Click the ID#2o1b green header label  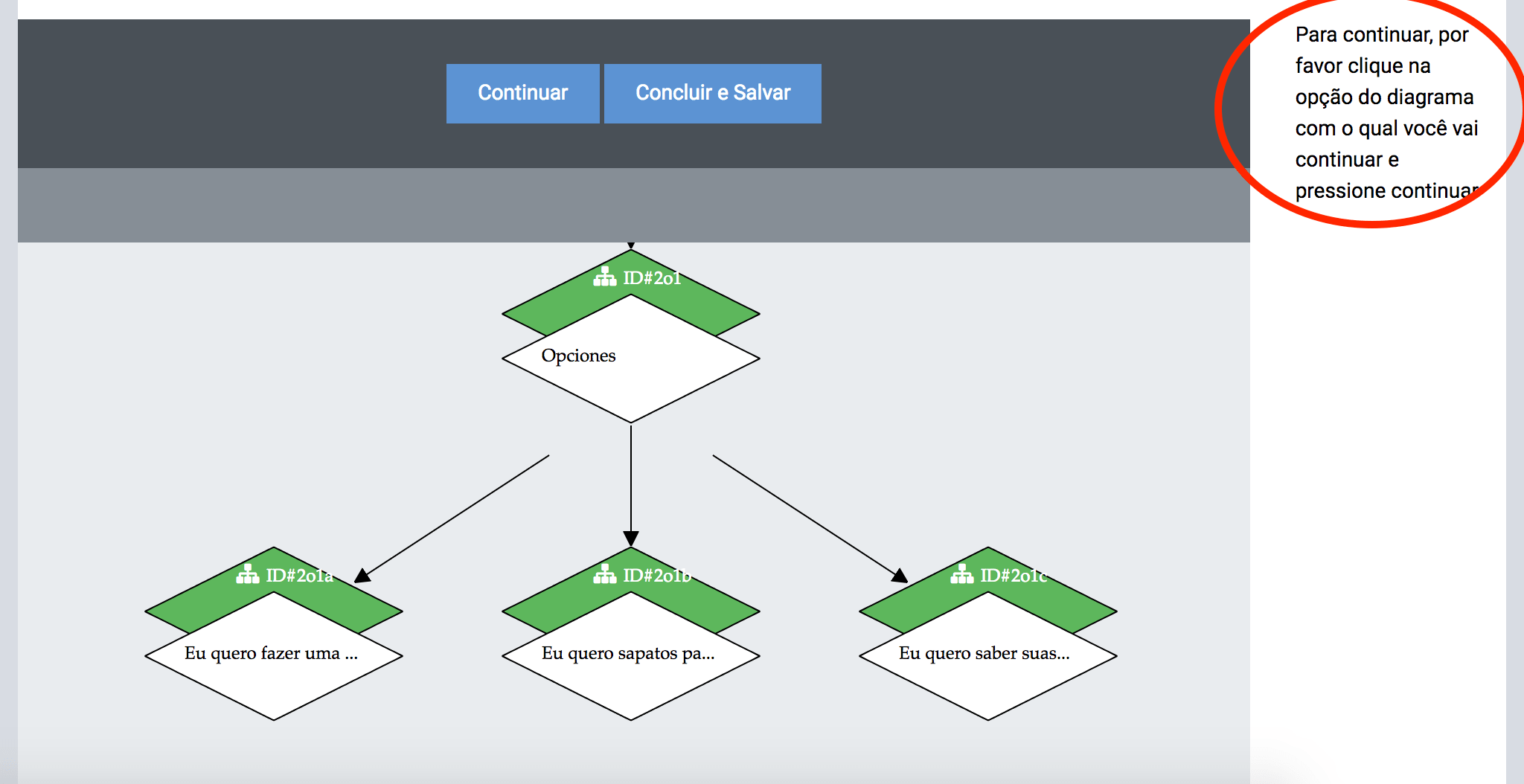[658, 575]
